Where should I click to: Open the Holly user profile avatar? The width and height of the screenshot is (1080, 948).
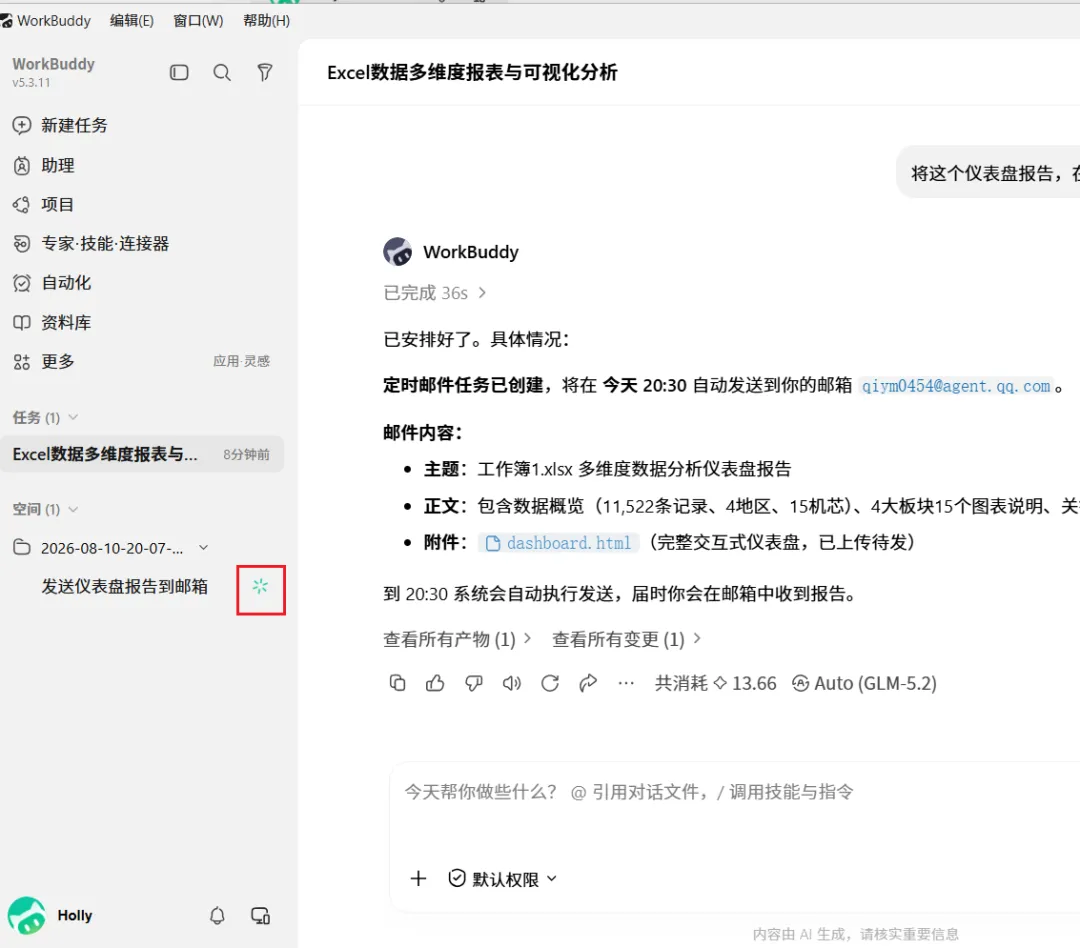pyautogui.click(x=26, y=915)
